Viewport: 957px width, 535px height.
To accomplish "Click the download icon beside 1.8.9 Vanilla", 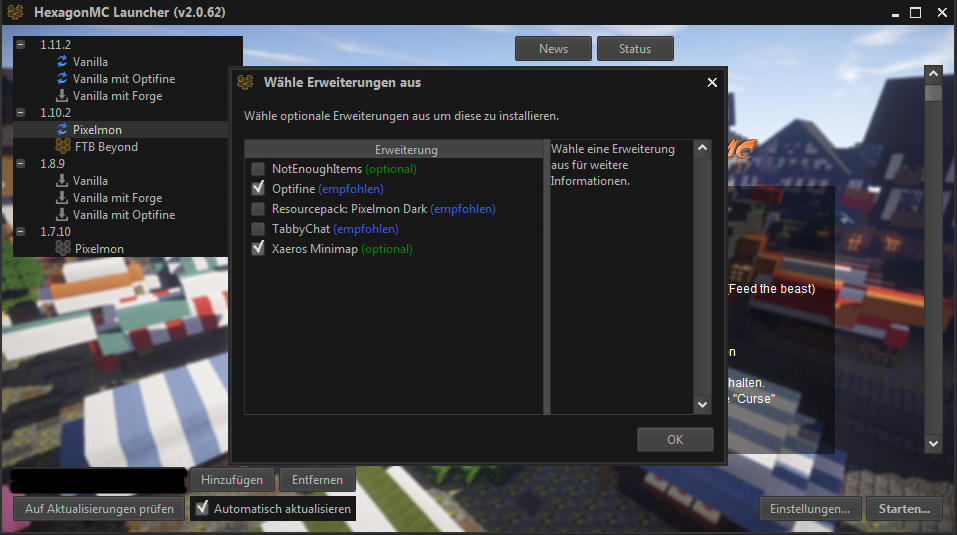I will click(x=63, y=181).
